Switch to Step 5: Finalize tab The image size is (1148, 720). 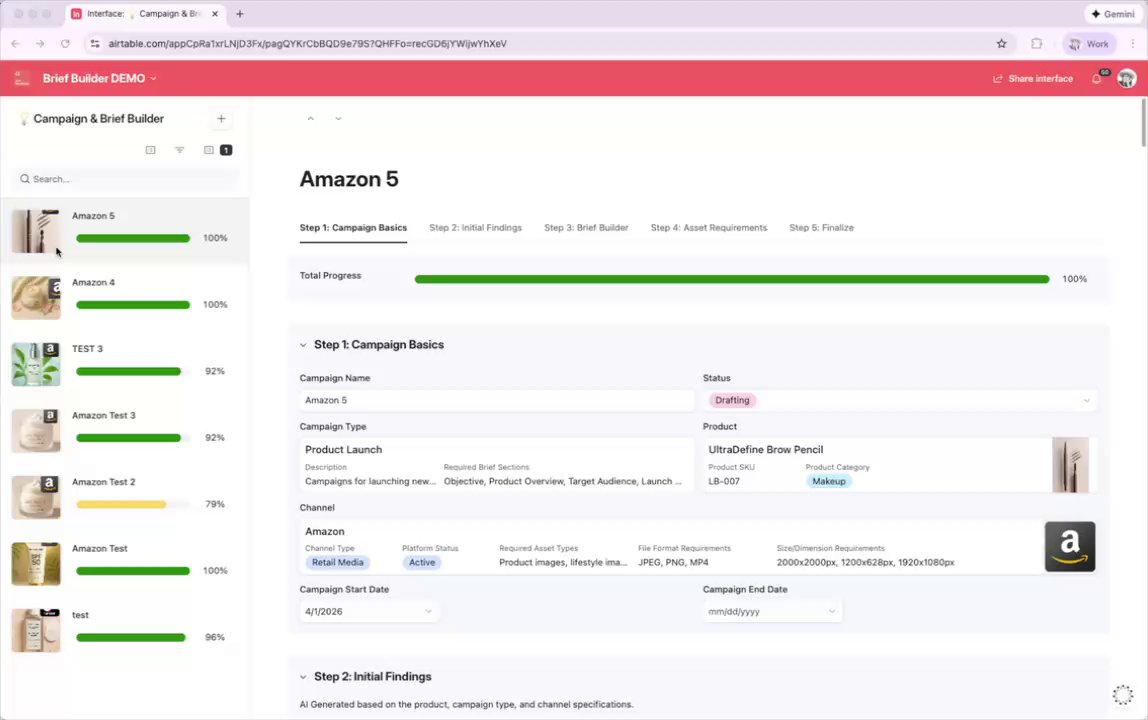pyautogui.click(x=821, y=228)
